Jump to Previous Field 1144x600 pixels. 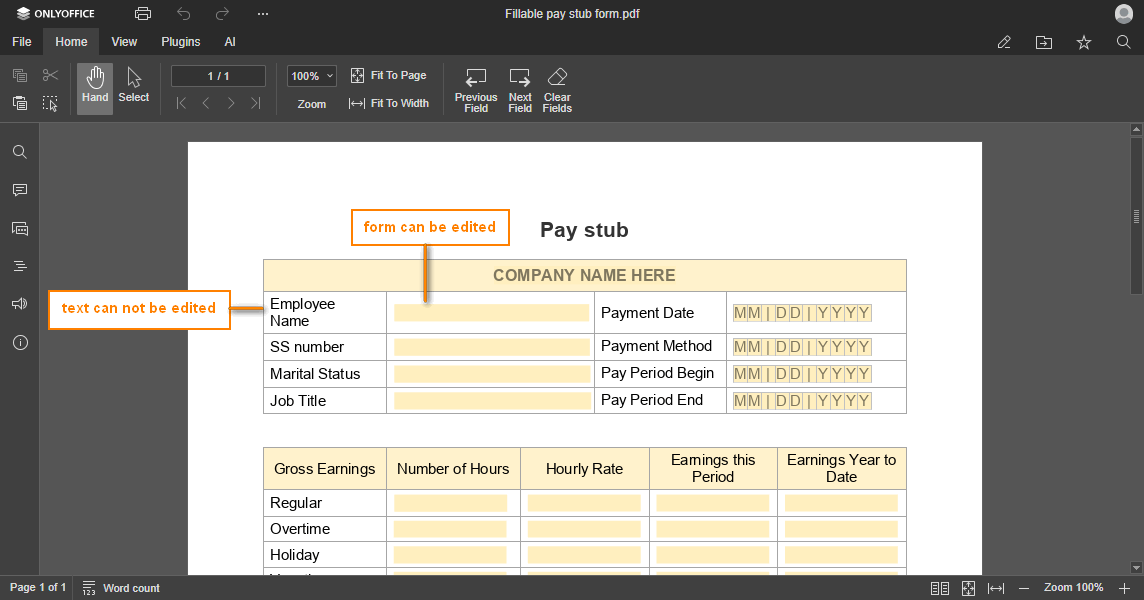point(476,90)
